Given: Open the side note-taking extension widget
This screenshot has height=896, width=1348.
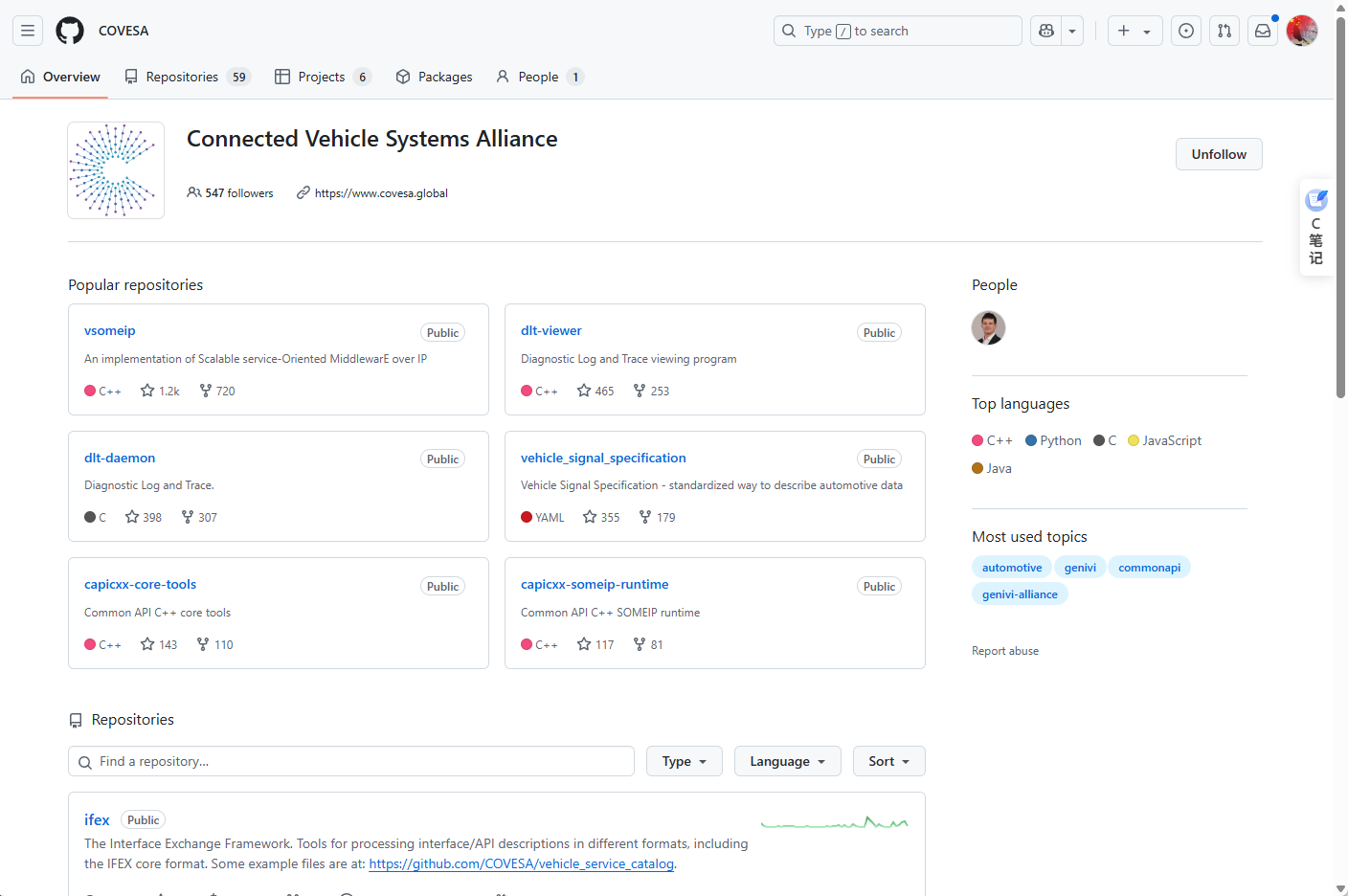Looking at the screenshot, I should coord(1316,227).
